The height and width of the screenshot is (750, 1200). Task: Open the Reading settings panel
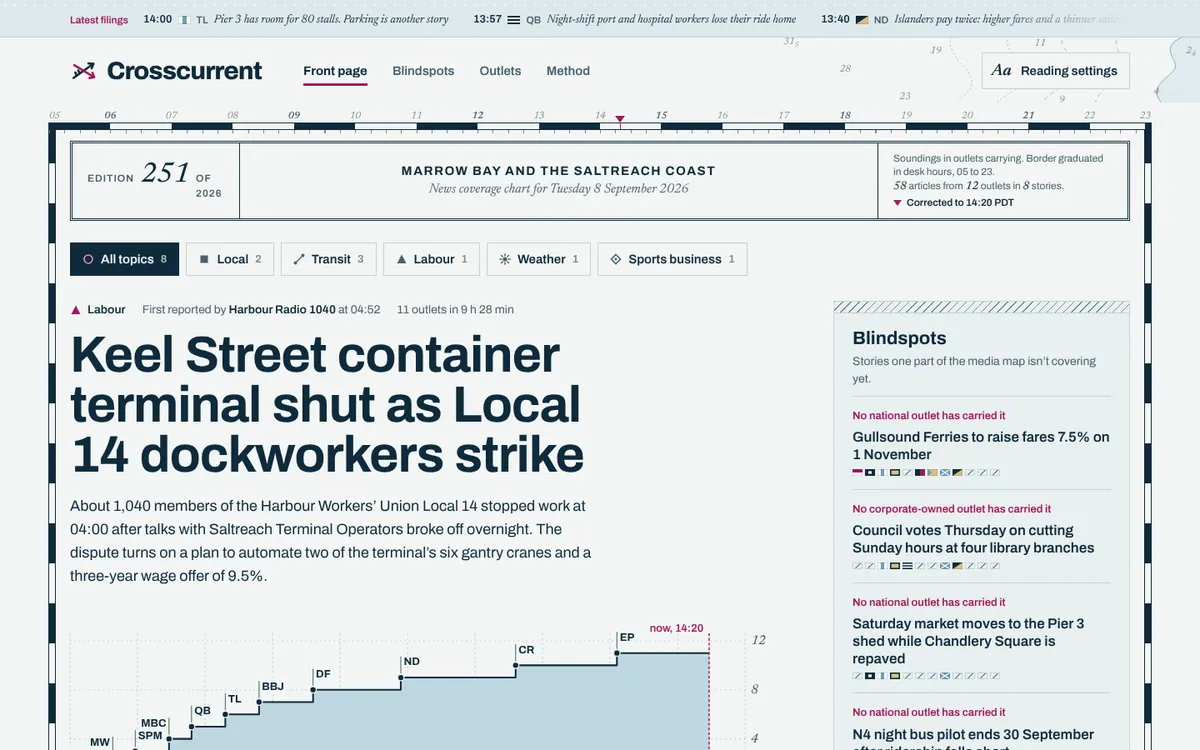(1055, 71)
